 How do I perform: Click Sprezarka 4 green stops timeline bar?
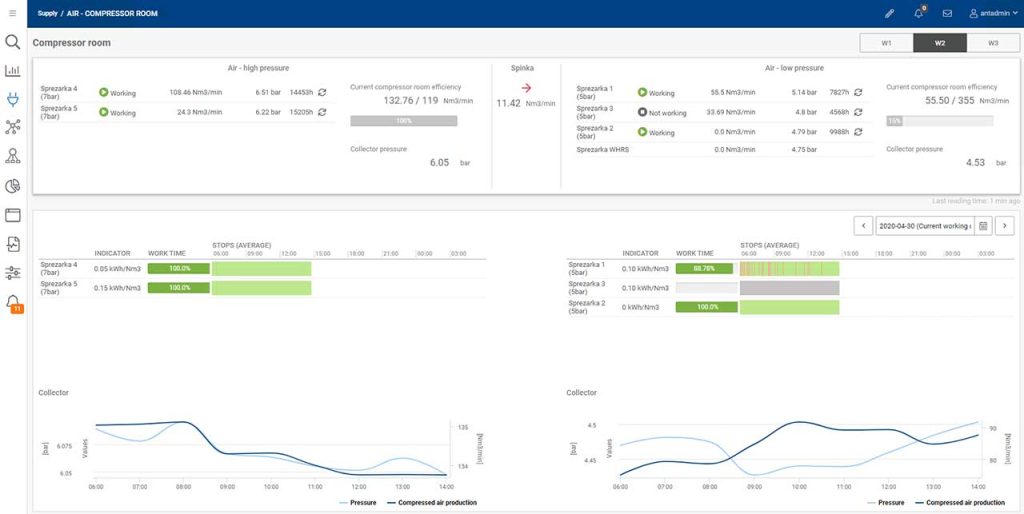tap(261, 268)
